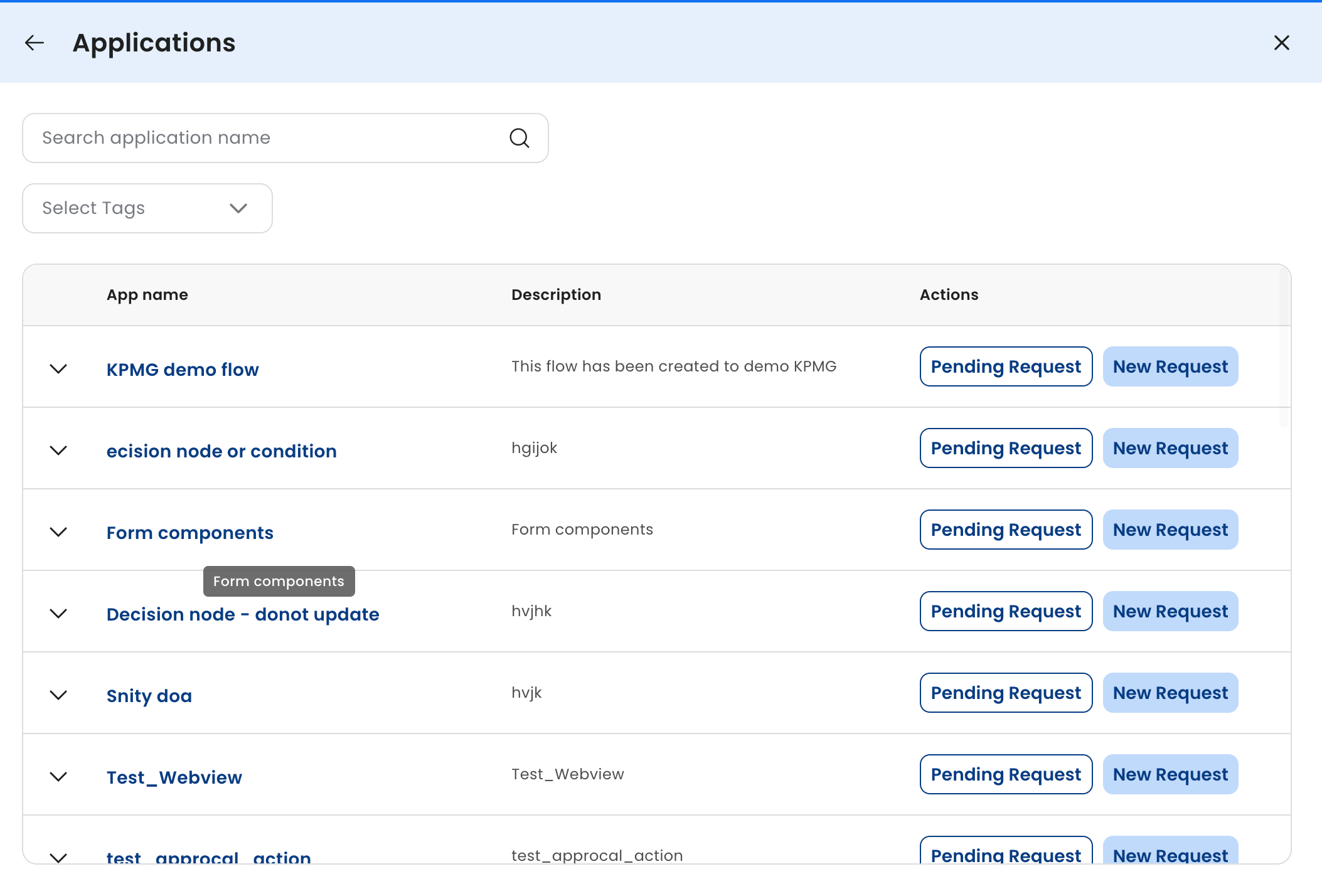Click New Request for Form components
This screenshot has width=1322, height=896.
[1170, 530]
